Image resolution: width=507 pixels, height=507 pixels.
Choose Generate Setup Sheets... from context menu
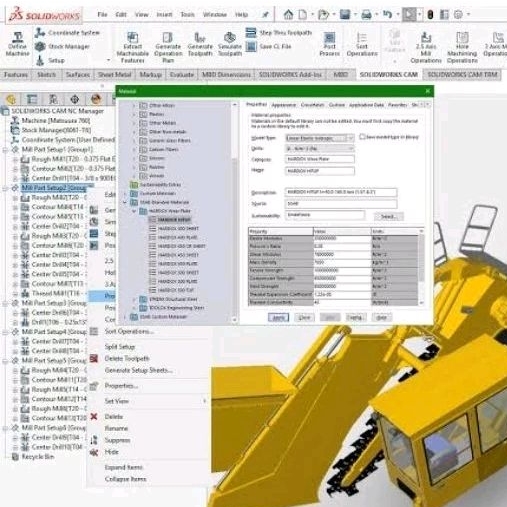139,370
